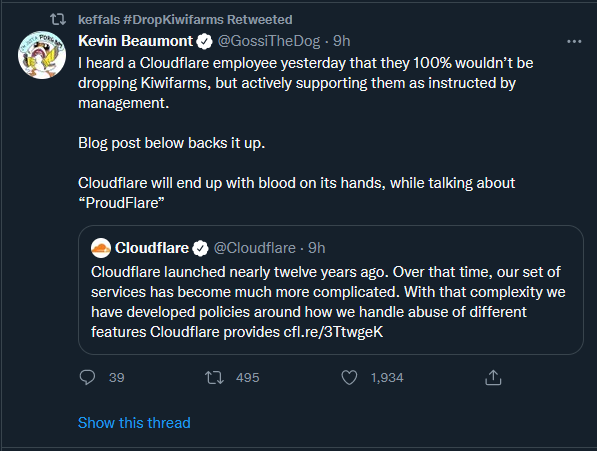Open the three-dot more options menu
Image resolution: width=597 pixels, height=451 pixels.
coord(574,41)
